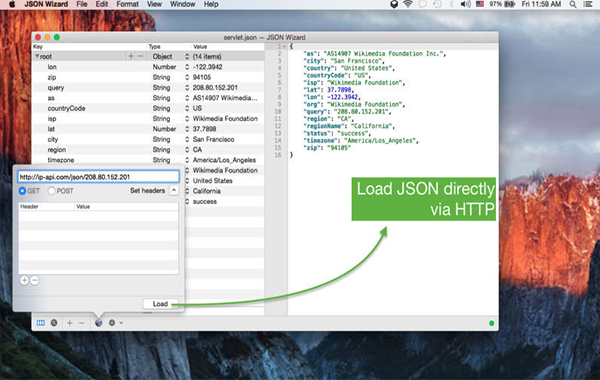Open the Wi-Fi status menu
The height and width of the screenshot is (380, 600).
click(x=408, y=4)
